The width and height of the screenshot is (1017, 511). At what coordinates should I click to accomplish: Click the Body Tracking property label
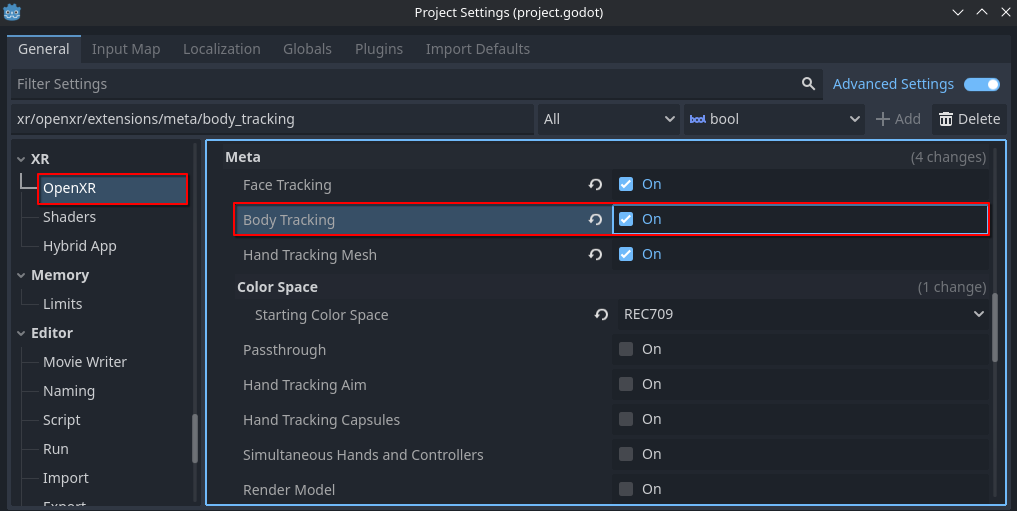tap(289, 220)
